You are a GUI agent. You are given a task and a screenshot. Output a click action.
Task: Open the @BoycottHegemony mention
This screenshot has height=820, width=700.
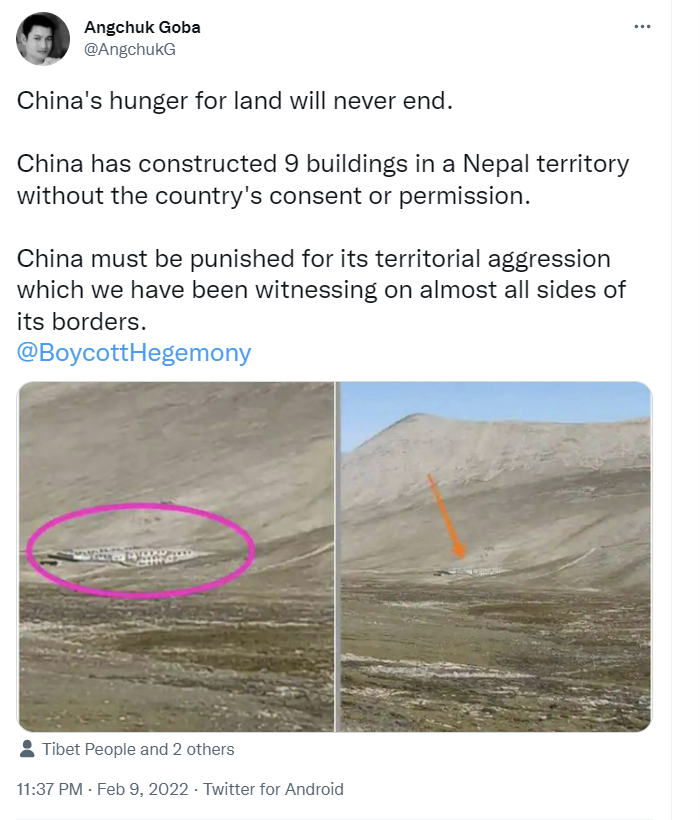134,352
